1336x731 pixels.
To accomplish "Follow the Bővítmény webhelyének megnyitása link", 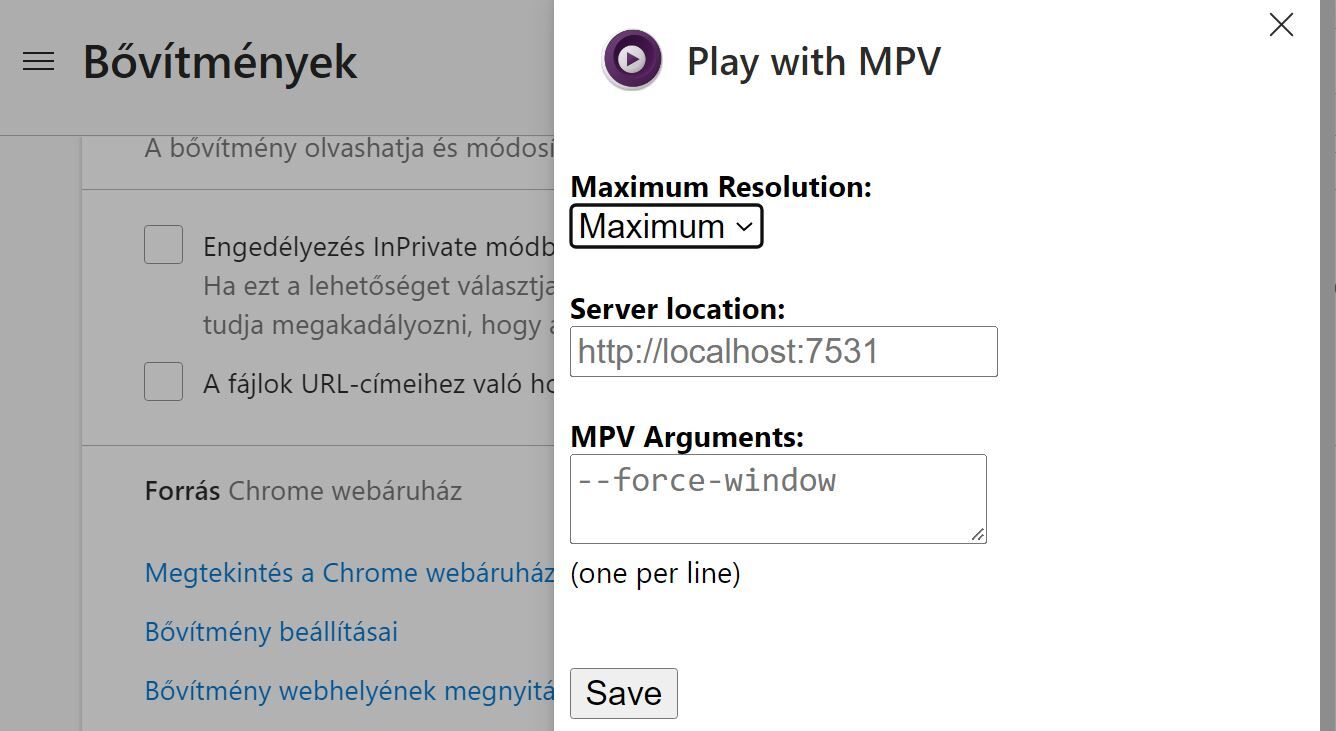I will [x=349, y=691].
